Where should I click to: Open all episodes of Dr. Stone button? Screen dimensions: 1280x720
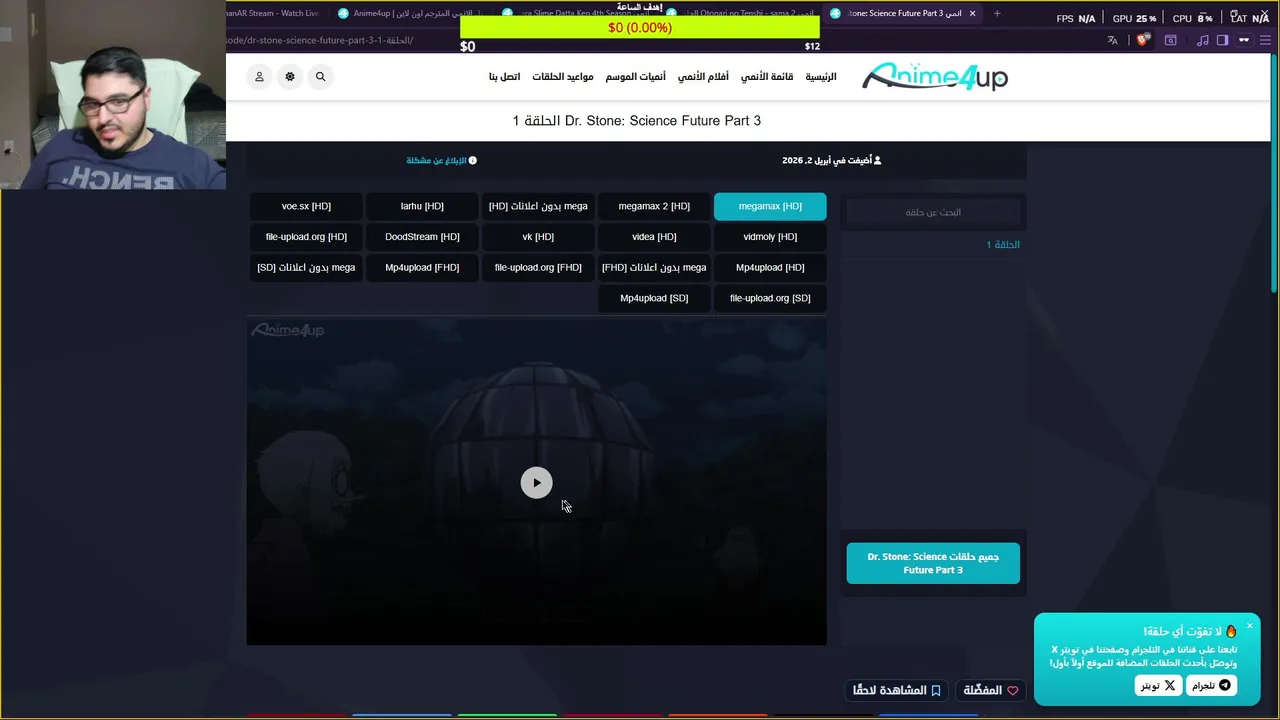[x=933, y=563]
